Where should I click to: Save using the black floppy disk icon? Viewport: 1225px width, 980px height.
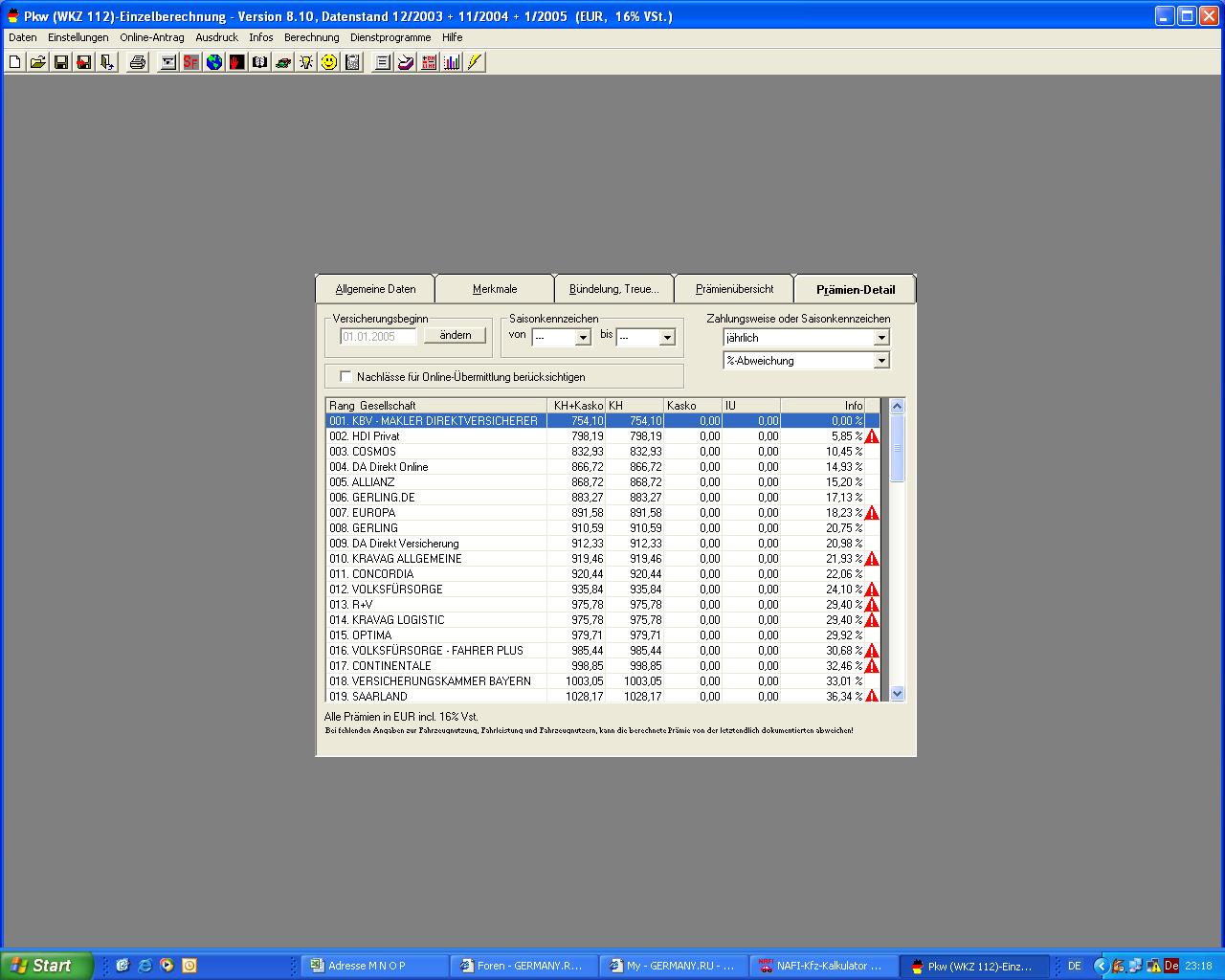(61, 62)
